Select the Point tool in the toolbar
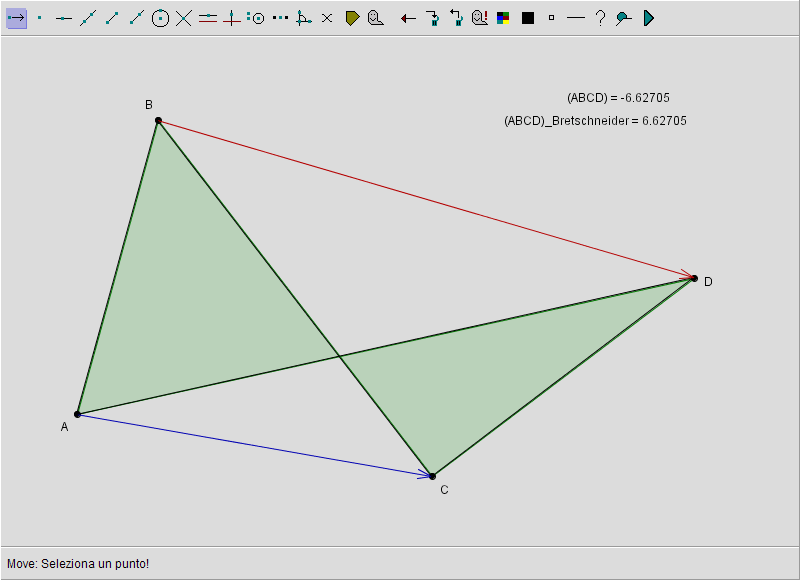The width and height of the screenshot is (800, 580). (40, 18)
